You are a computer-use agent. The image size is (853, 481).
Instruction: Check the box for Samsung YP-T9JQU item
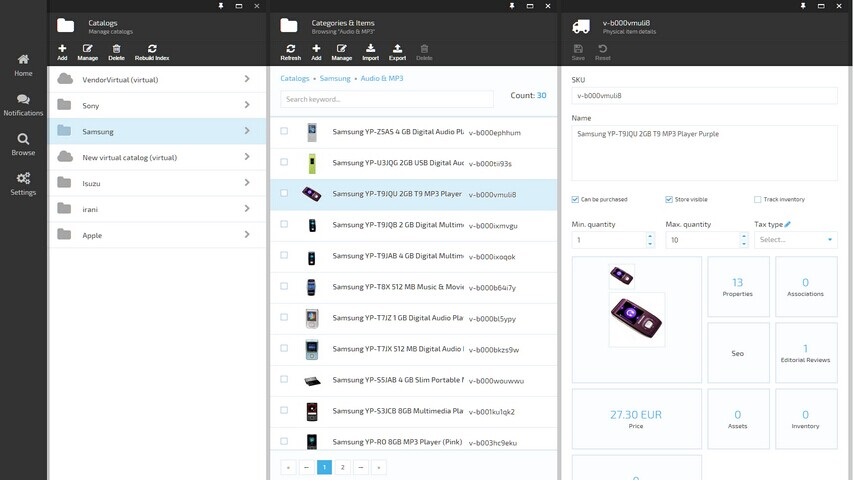pyautogui.click(x=284, y=193)
